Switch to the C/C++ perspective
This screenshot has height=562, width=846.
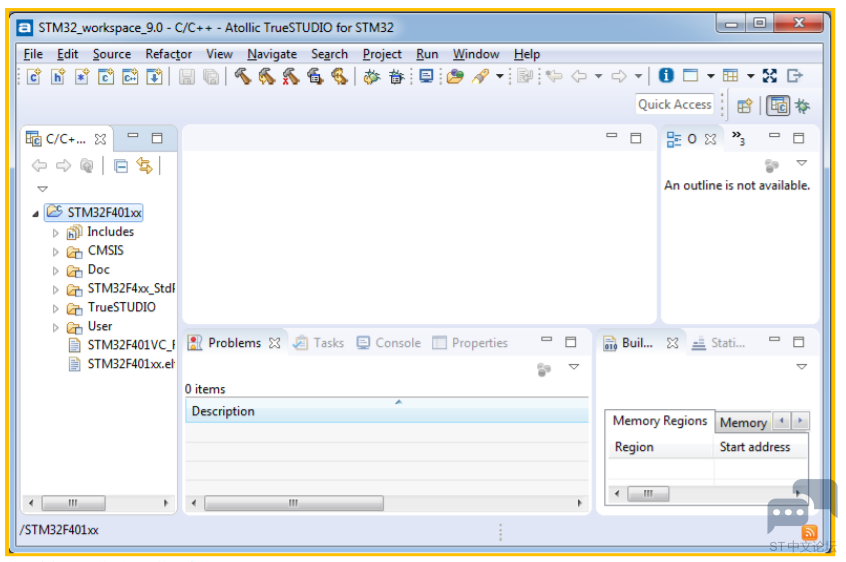[x=778, y=106]
